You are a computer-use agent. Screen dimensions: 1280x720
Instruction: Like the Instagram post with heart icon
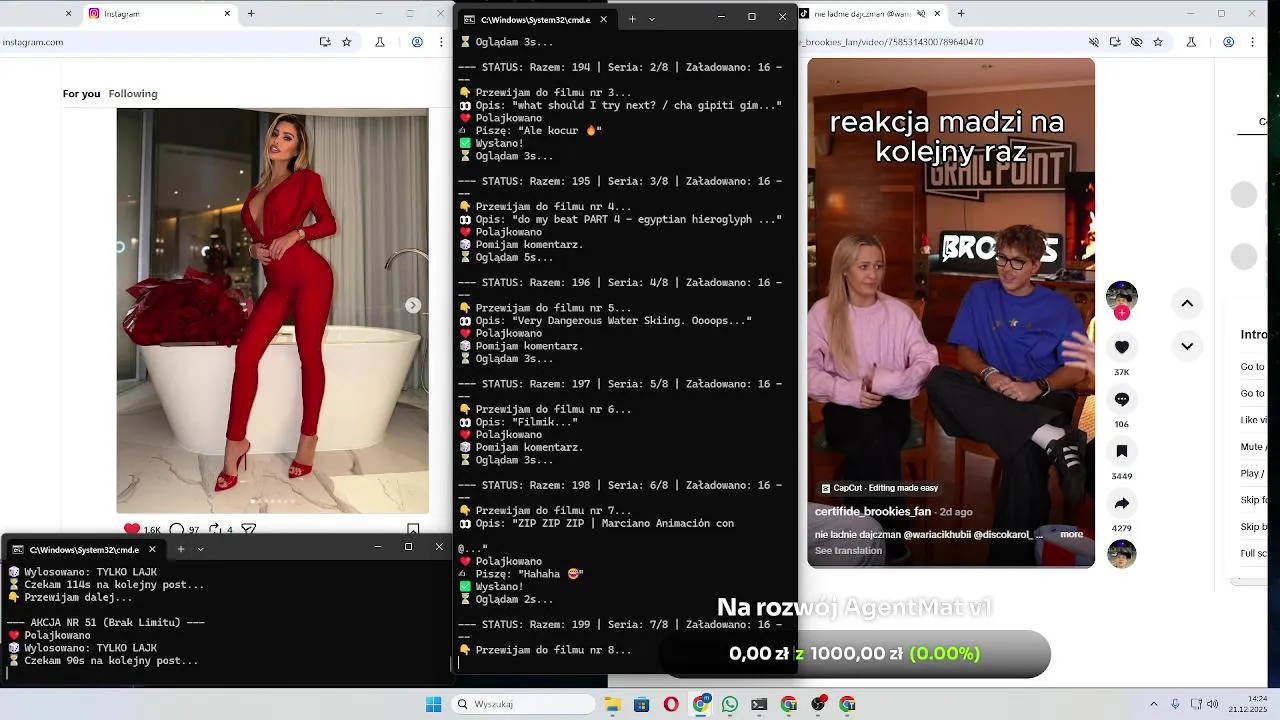(x=132, y=529)
